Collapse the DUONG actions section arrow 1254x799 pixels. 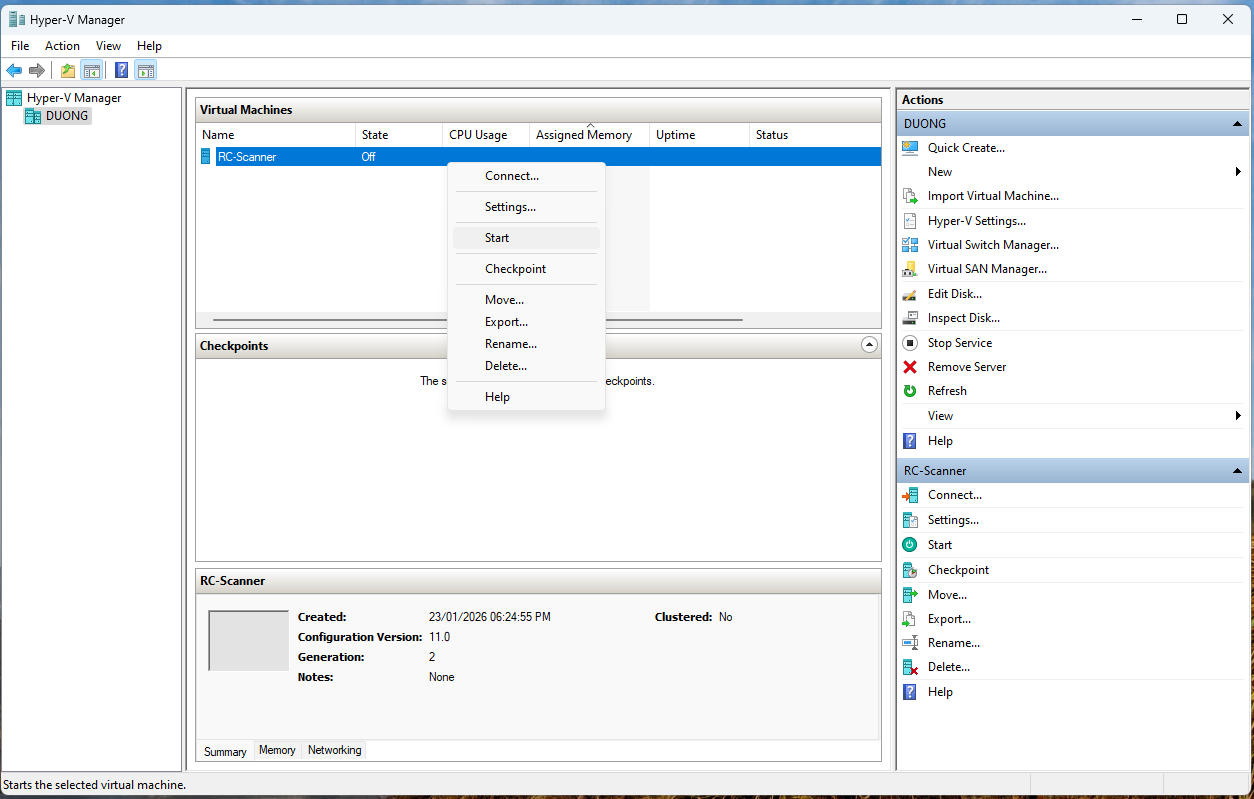pyautogui.click(x=1237, y=124)
